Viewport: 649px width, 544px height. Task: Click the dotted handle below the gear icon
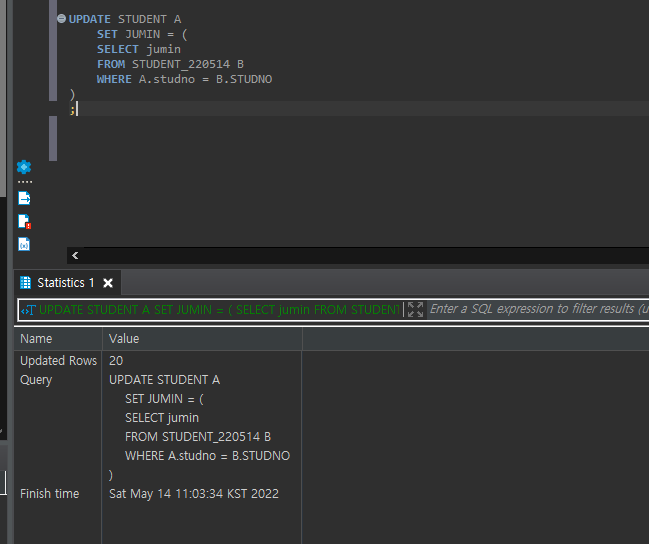[x=25, y=182]
